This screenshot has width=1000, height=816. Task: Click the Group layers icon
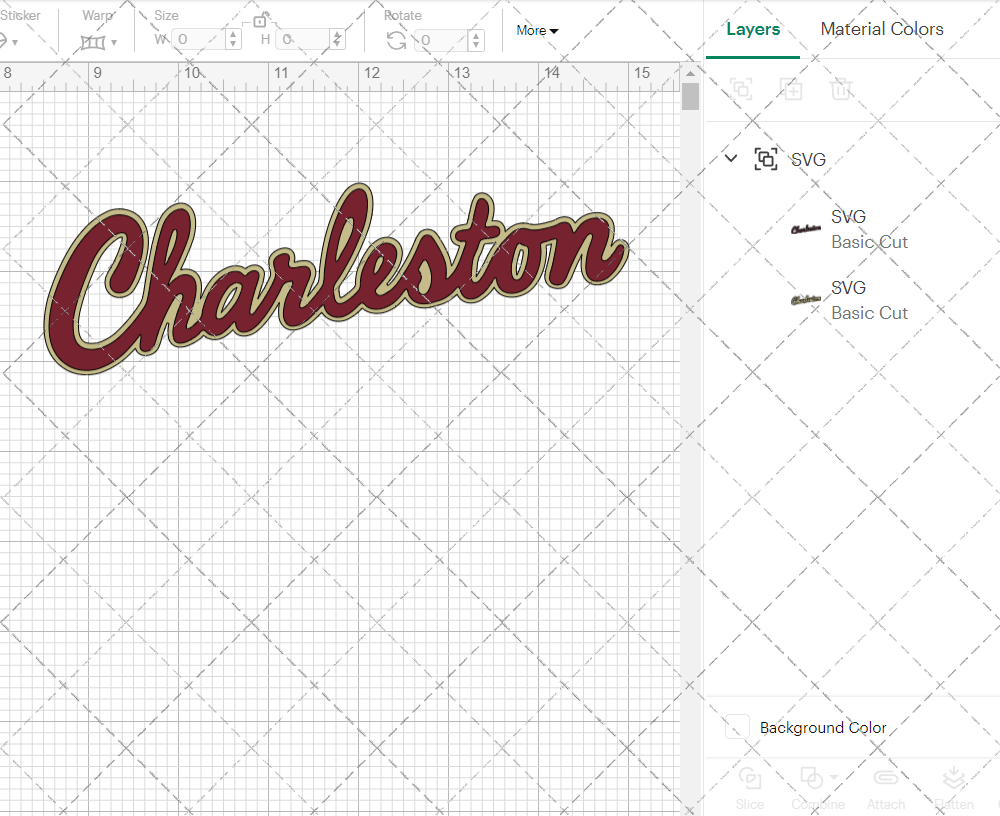[741, 89]
